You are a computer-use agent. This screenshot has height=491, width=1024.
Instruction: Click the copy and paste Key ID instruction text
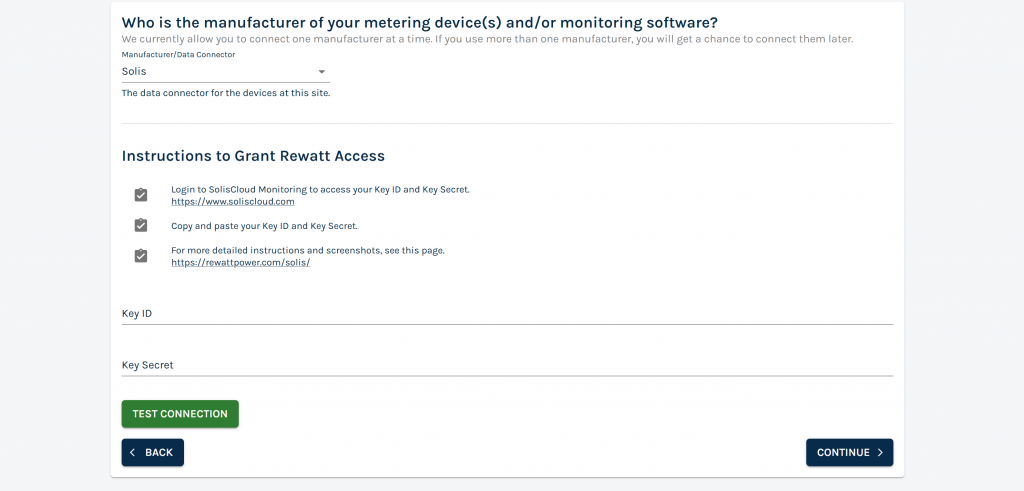[264, 226]
